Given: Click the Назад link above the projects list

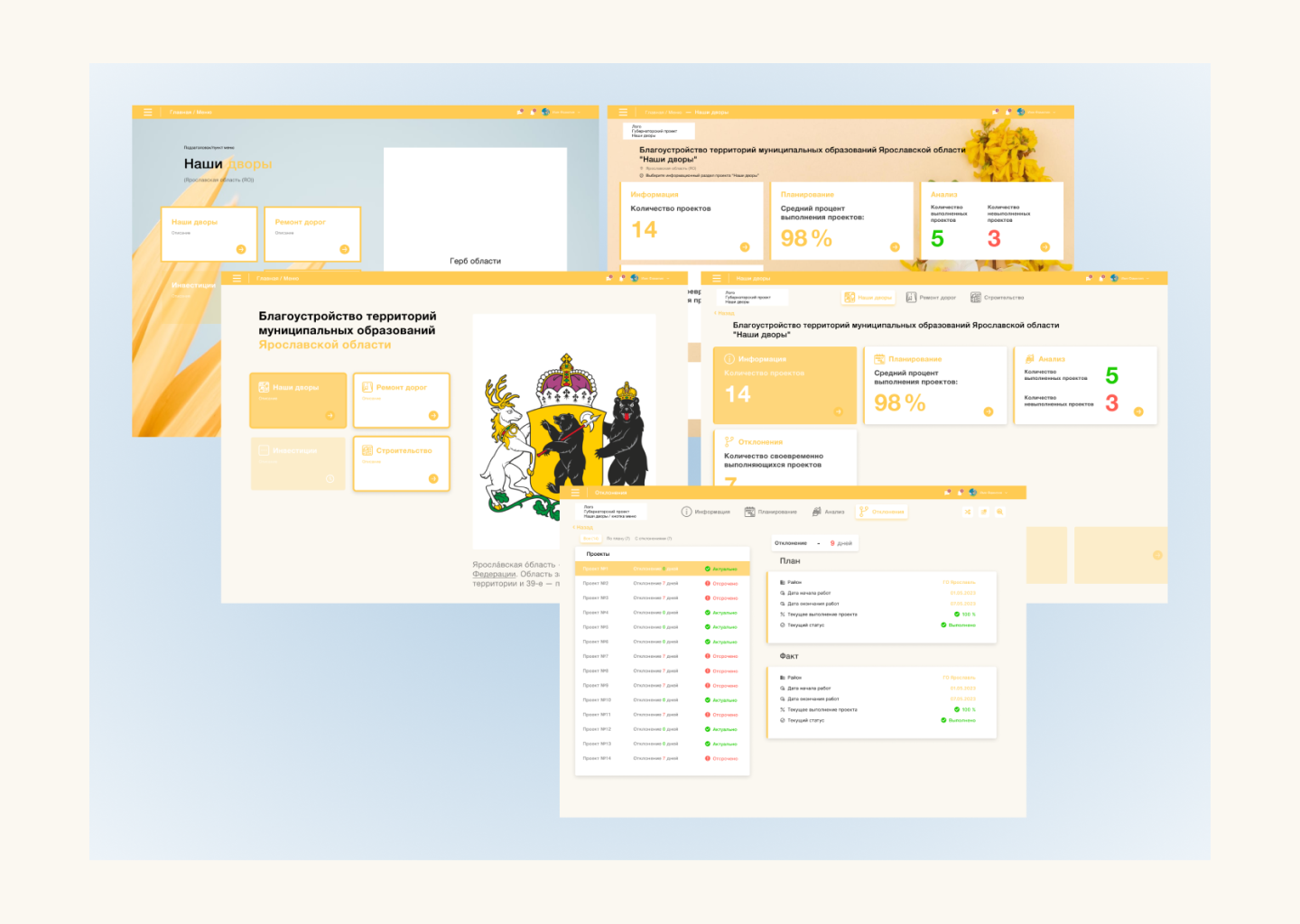Looking at the screenshot, I should click(582, 526).
